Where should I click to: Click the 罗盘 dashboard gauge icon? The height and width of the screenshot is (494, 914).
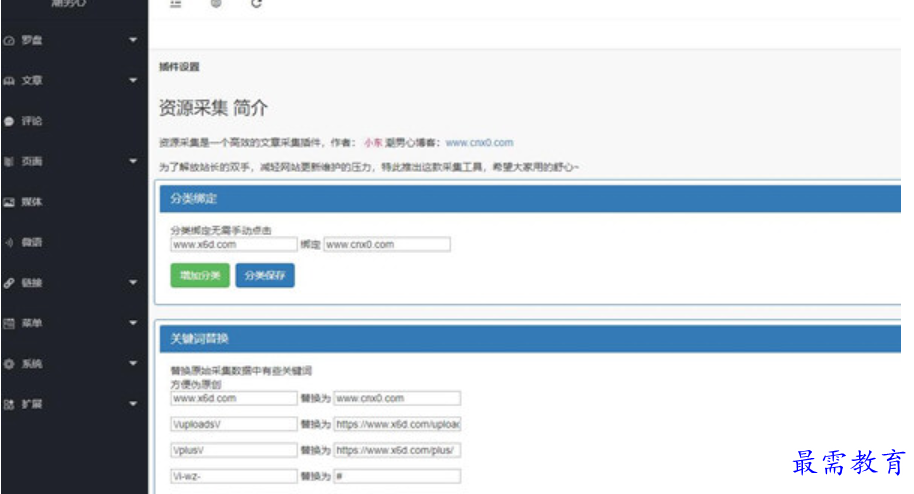pos(9,41)
